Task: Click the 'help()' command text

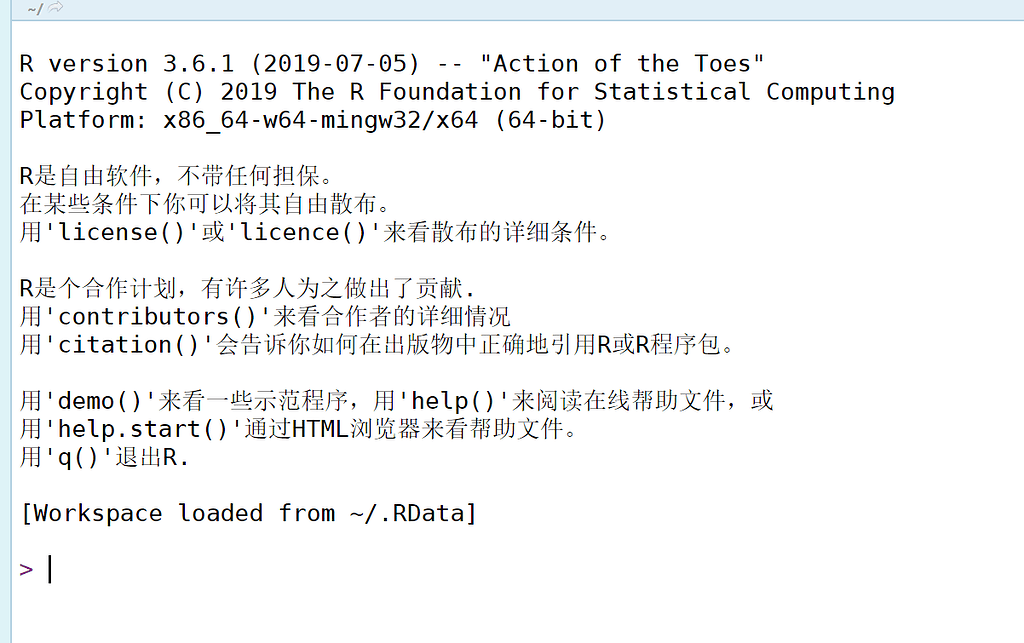Action: tap(454, 401)
